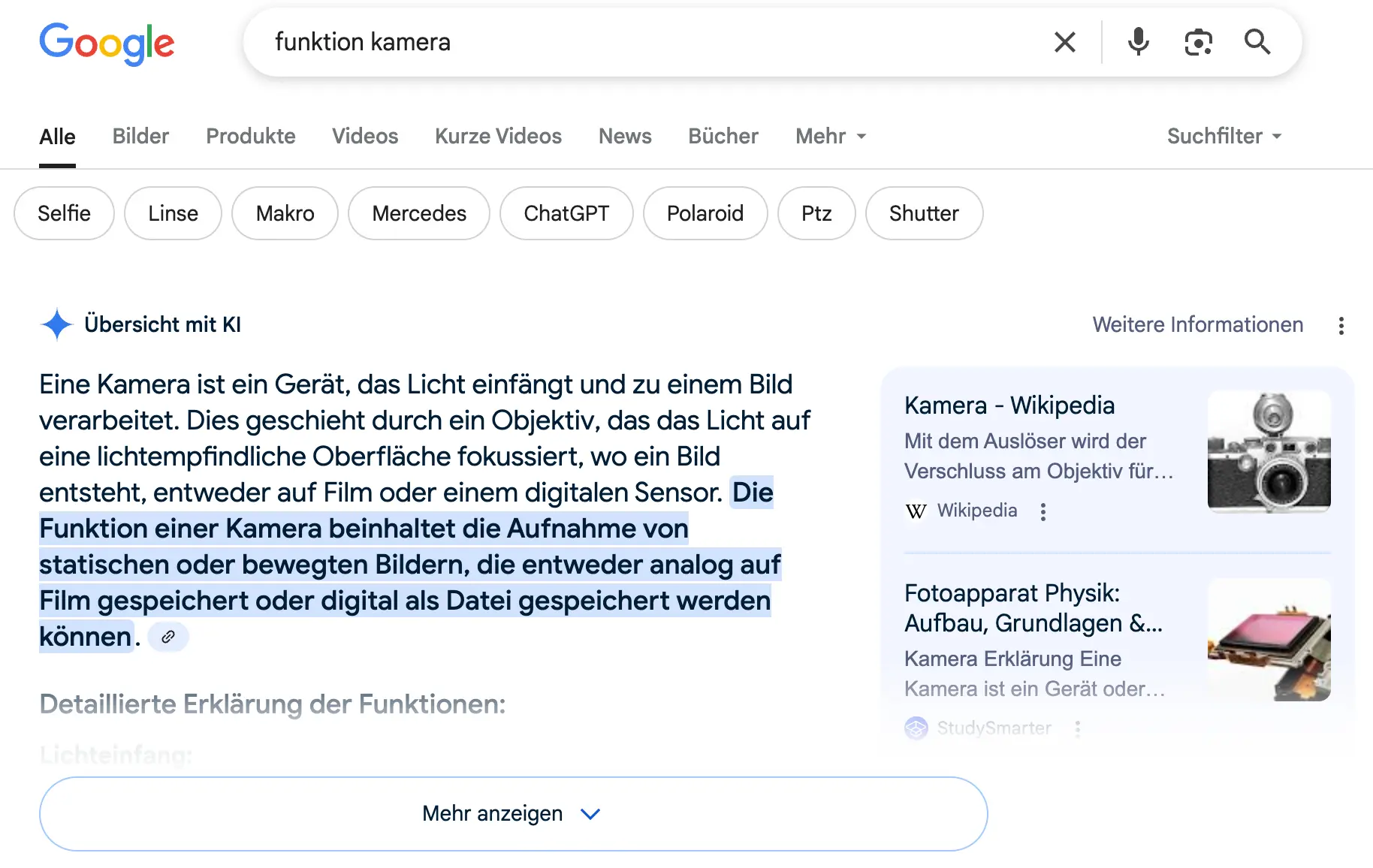Go to the Videos tab
The height and width of the screenshot is (868, 1373).
click(x=365, y=137)
